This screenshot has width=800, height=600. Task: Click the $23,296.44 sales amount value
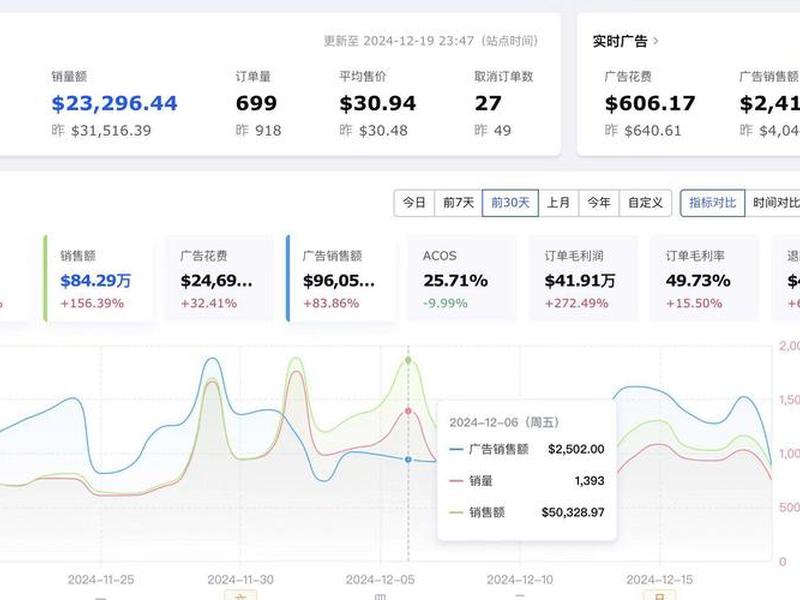point(114,104)
